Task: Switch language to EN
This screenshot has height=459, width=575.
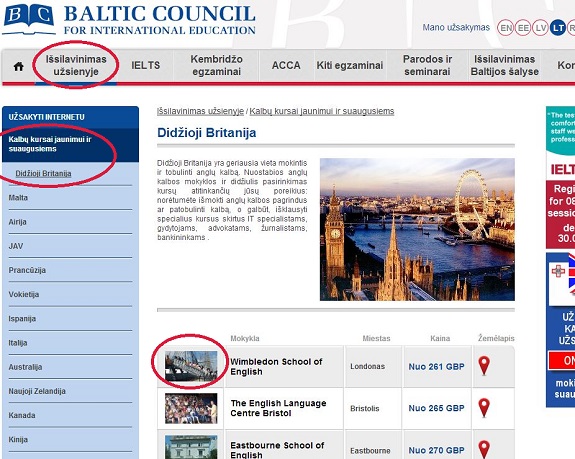Action: (506, 28)
